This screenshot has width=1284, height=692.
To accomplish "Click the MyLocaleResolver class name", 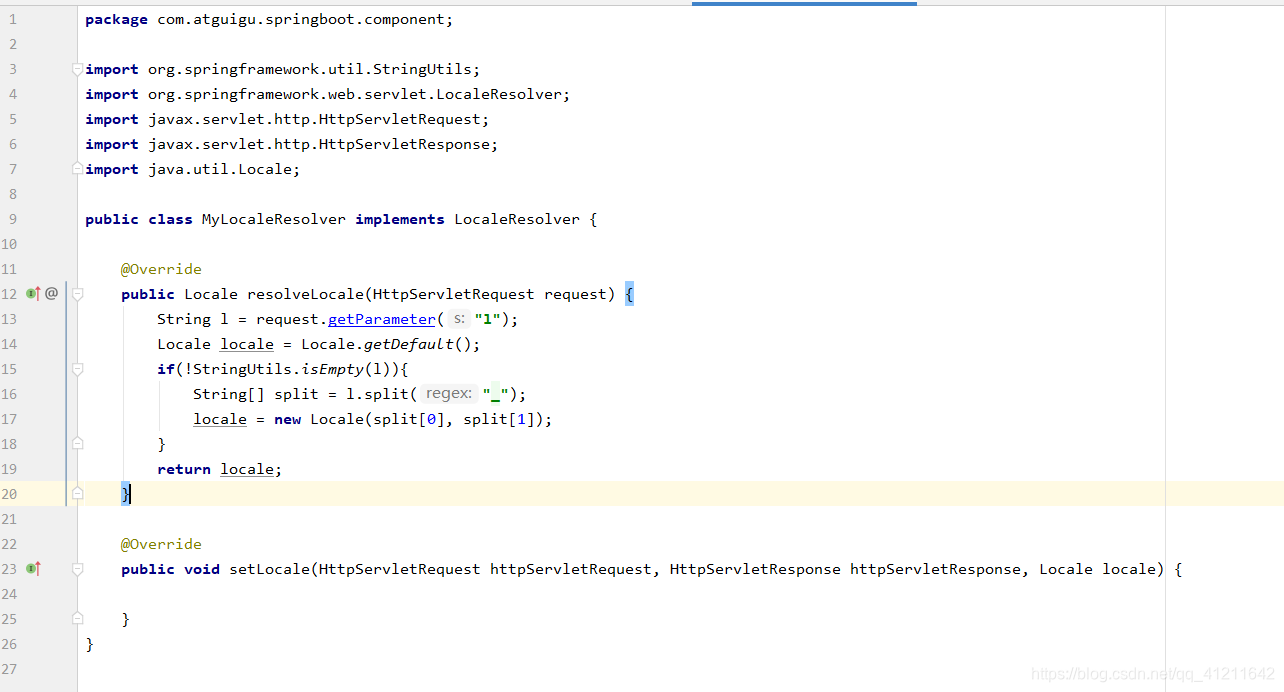I will pos(274,219).
